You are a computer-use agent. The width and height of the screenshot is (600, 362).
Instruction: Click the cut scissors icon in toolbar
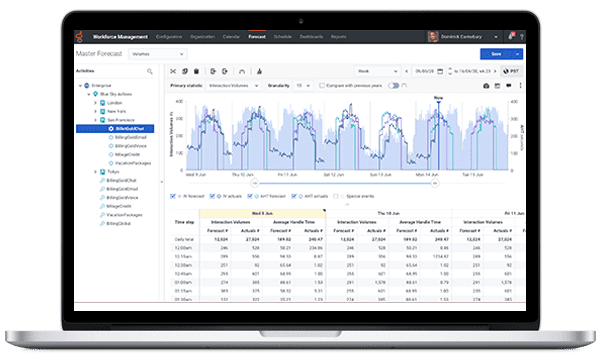pos(173,71)
